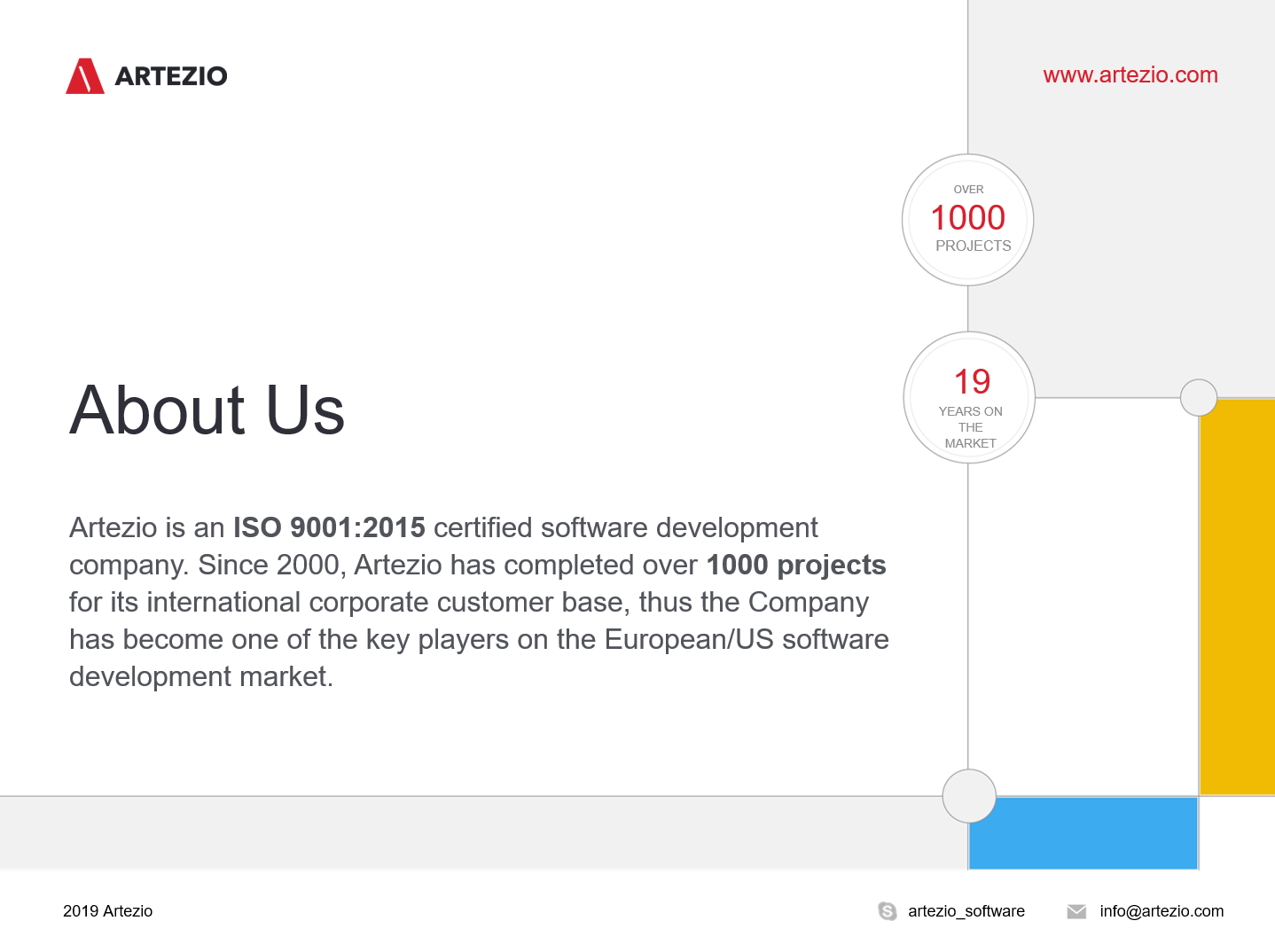
Task: Select the artezio_software Skype handle
Action: click(966, 911)
